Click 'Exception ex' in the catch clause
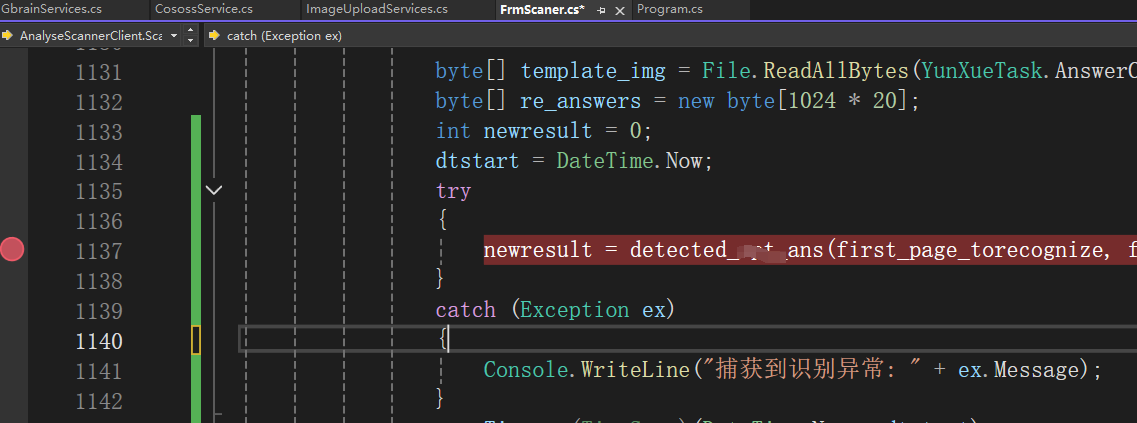 click(592, 311)
